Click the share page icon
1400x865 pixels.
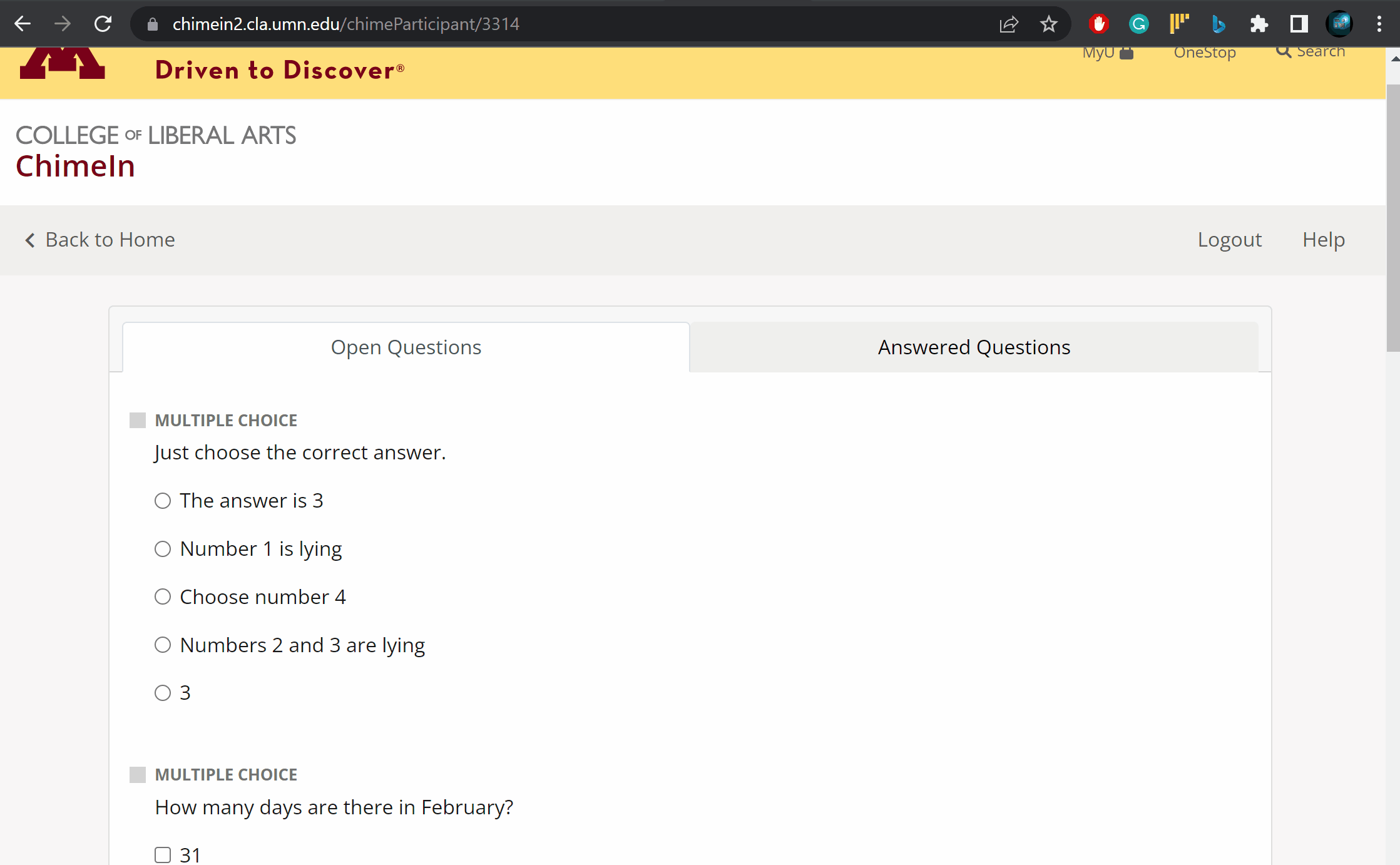(1008, 24)
